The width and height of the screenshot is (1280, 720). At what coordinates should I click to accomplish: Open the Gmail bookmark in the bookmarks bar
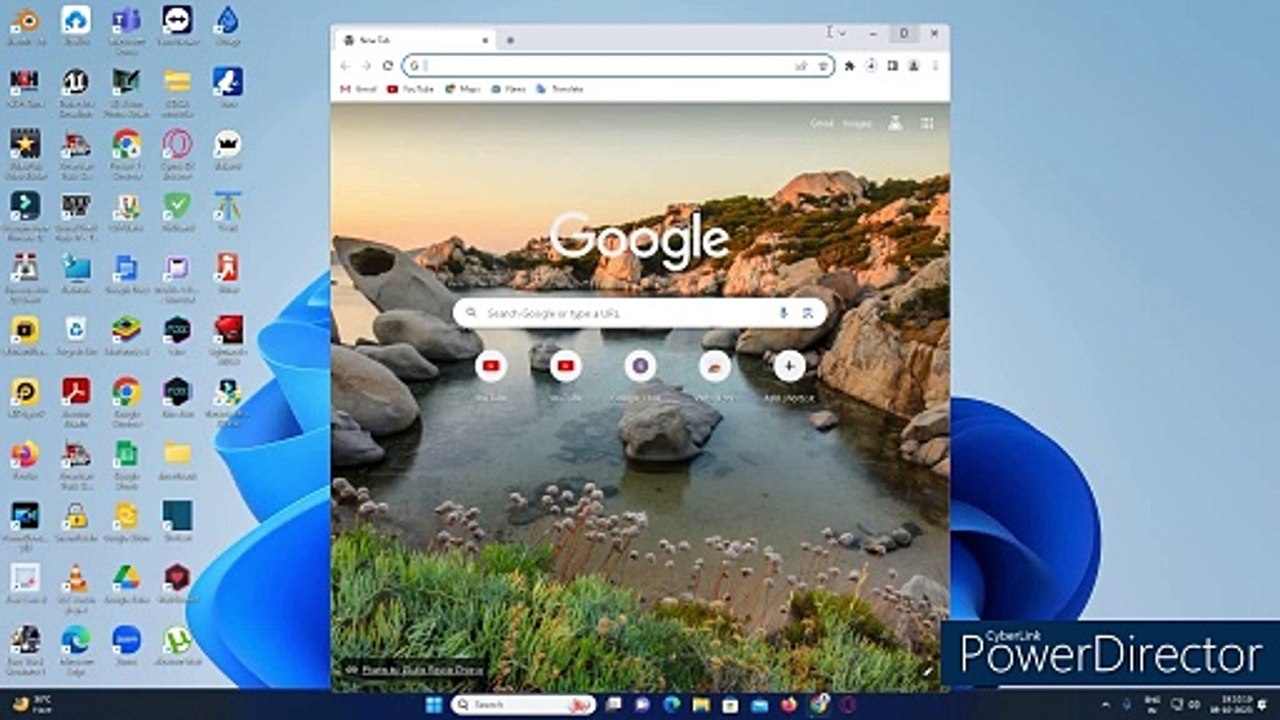pyautogui.click(x=359, y=89)
